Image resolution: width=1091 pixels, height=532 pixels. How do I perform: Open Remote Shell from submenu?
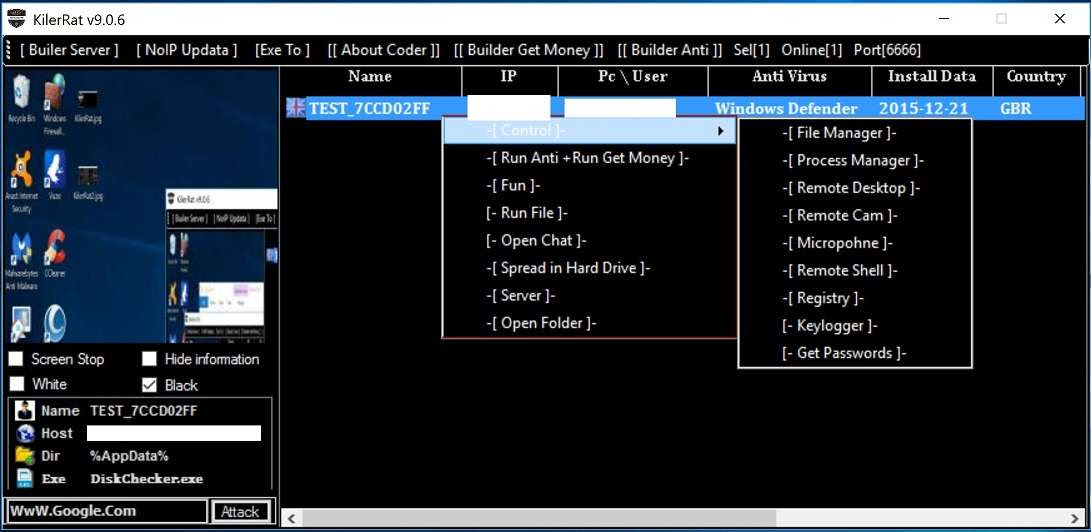pyautogui.click(x=840, y=271)
